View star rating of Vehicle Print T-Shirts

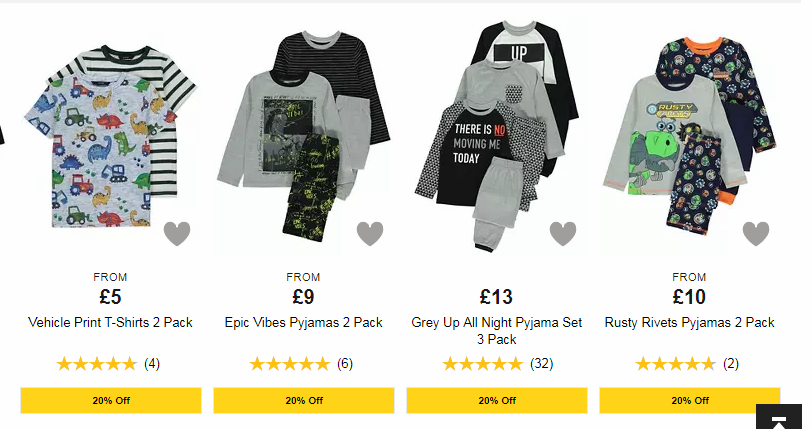click(x=97, y=364)
